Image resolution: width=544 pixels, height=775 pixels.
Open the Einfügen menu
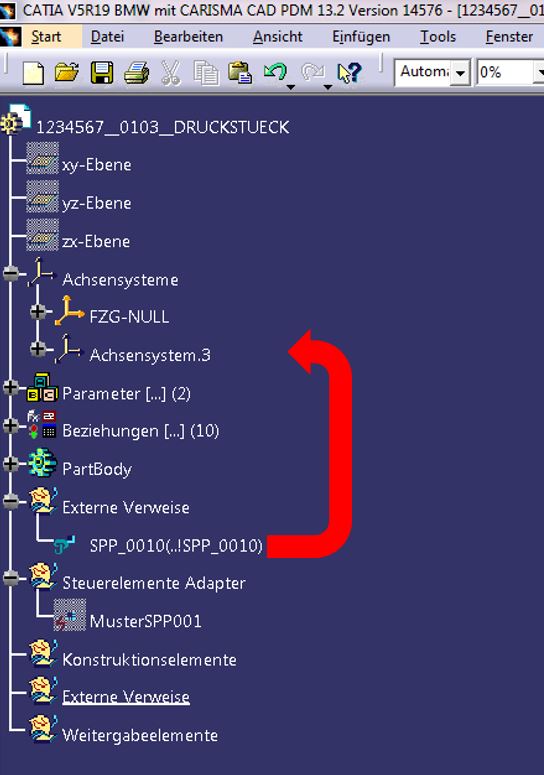coord(361,37)
